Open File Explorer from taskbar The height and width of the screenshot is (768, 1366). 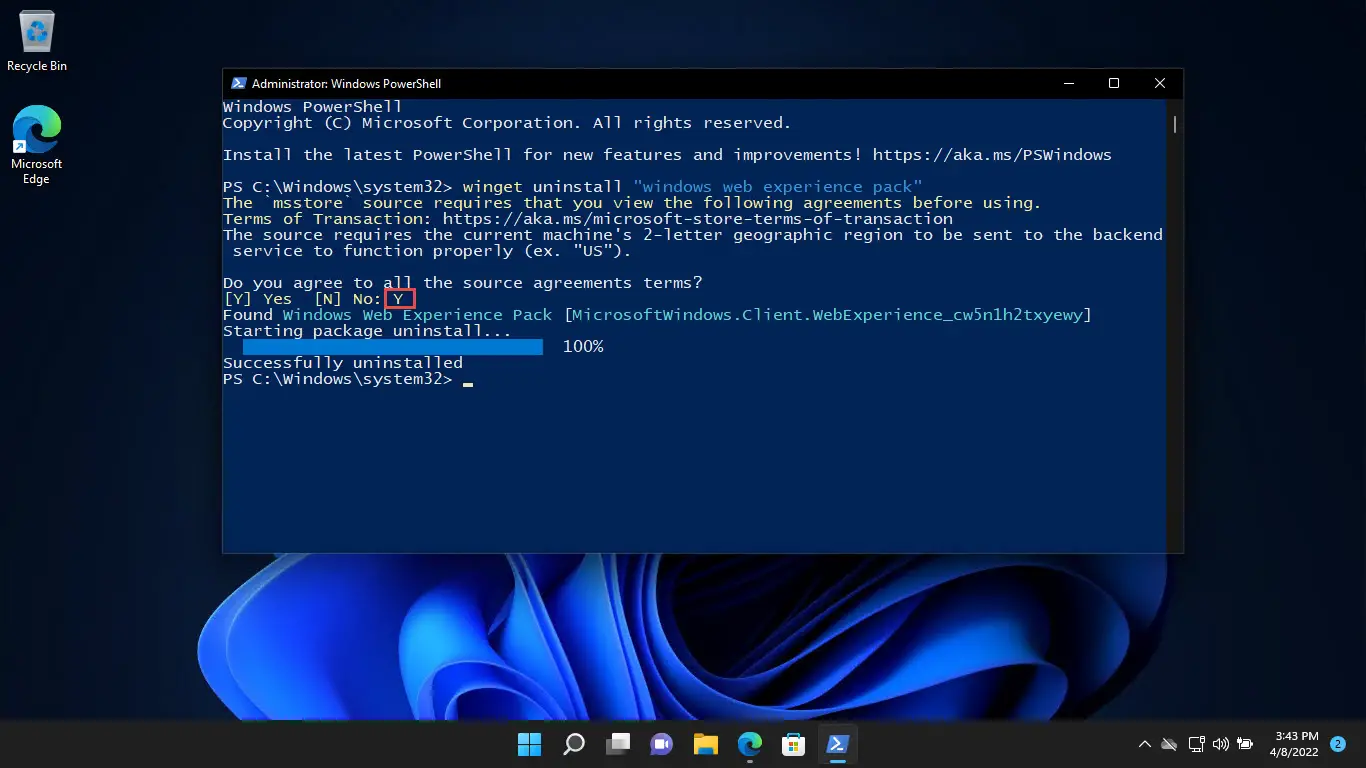pos(706,744)
